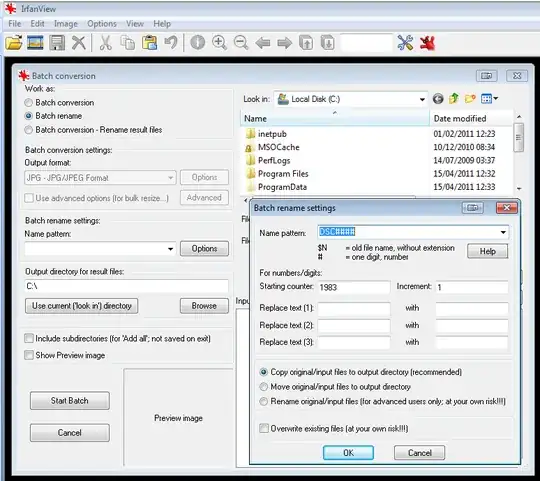Confirm rename settings with OK
The height and width of the screenshot is (481, 540).
coord(348,453)
